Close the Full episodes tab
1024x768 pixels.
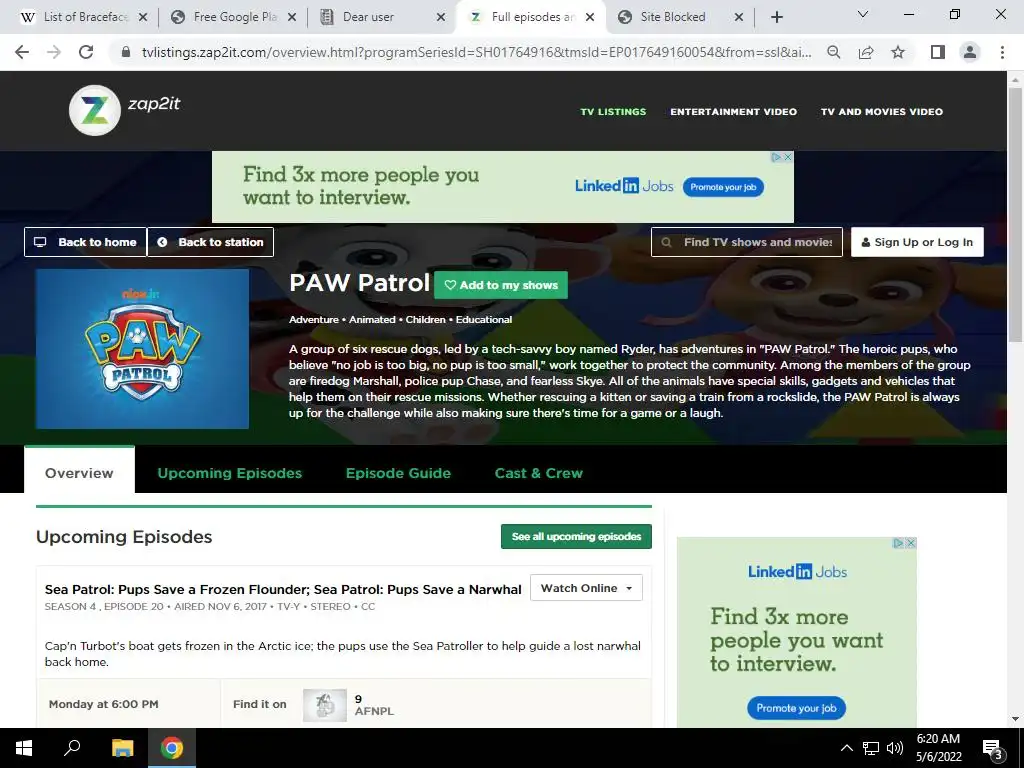coord(590,17)
